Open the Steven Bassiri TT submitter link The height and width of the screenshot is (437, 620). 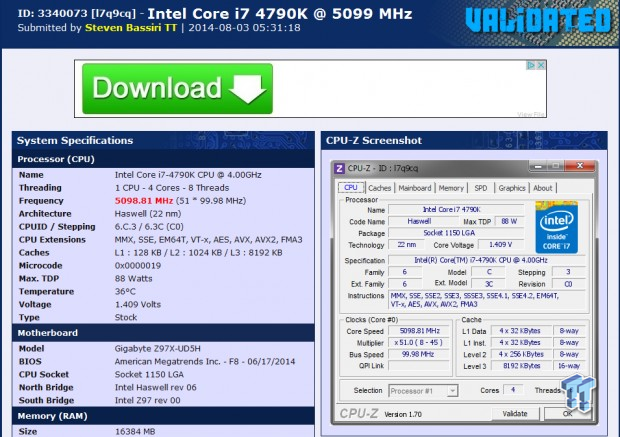[x=131, y=28]
